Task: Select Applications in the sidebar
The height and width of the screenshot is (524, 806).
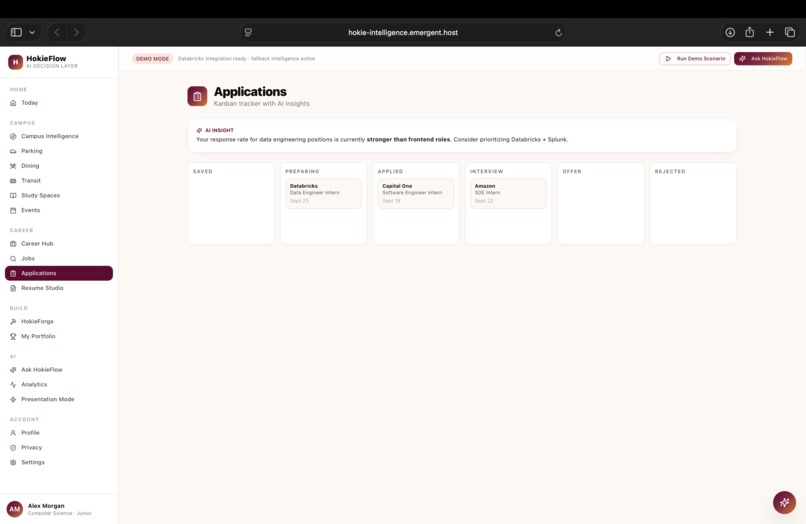Action: pyautogui.click(x=59, y=273)
